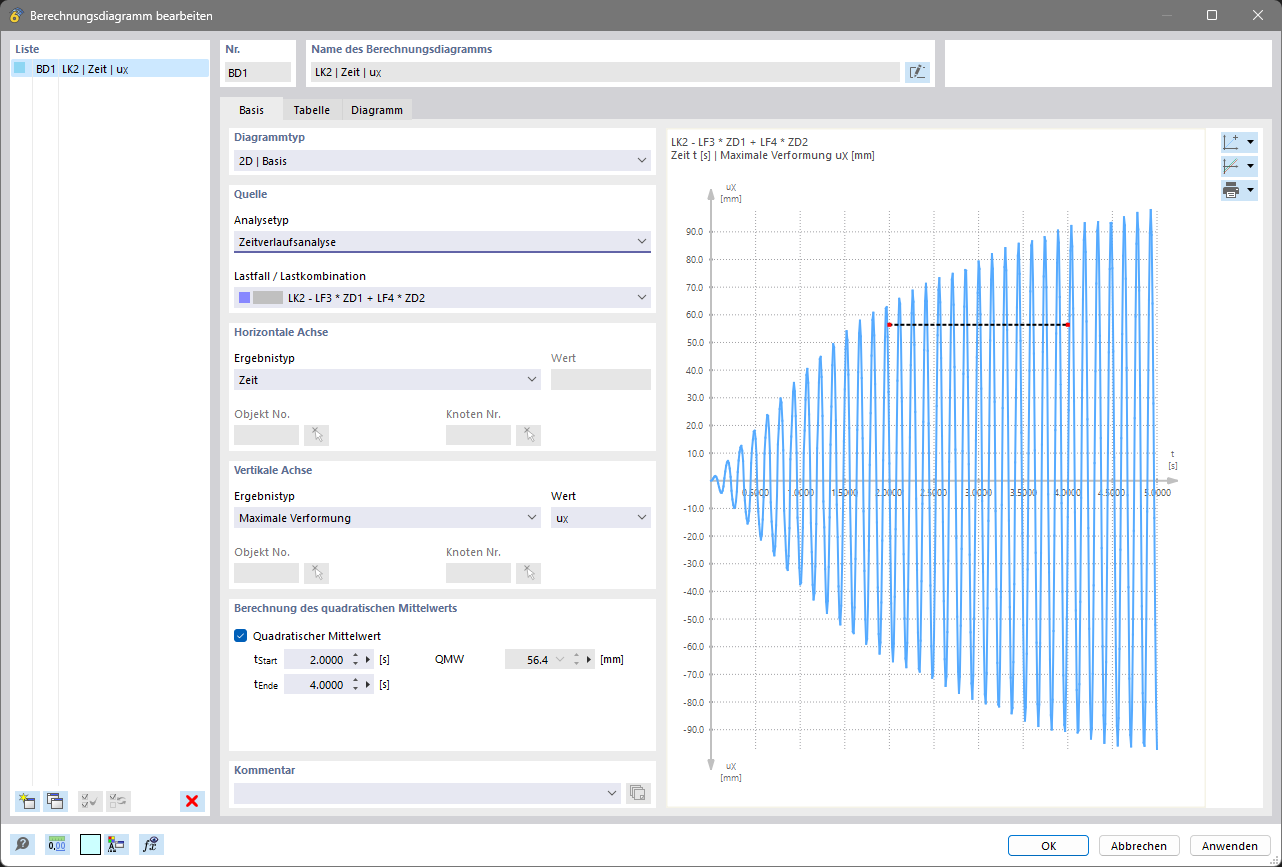
Task: Switch to the Diagramm tab
Action: [x=377, y=110]
